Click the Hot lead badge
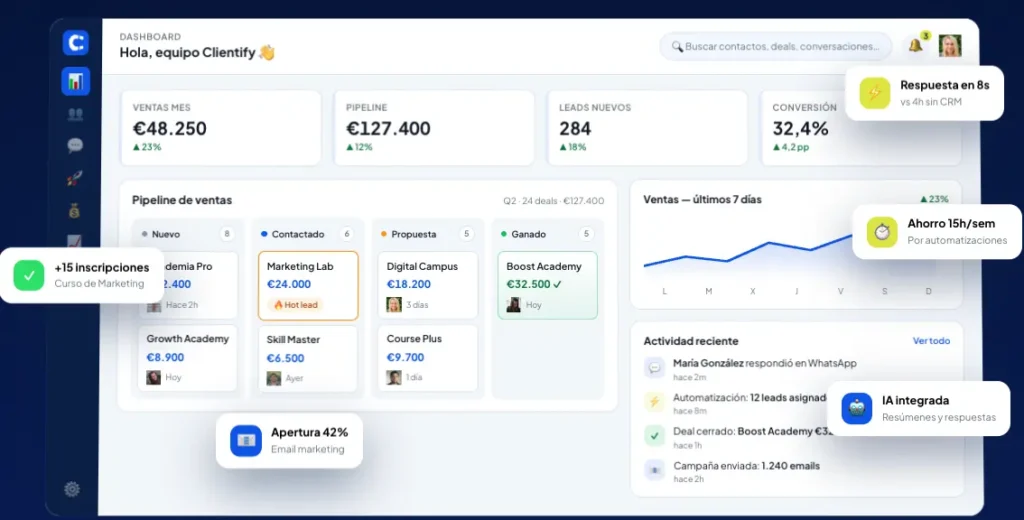Image resolution: width=1024 pixels, height=520 pixels. [295, 304]
